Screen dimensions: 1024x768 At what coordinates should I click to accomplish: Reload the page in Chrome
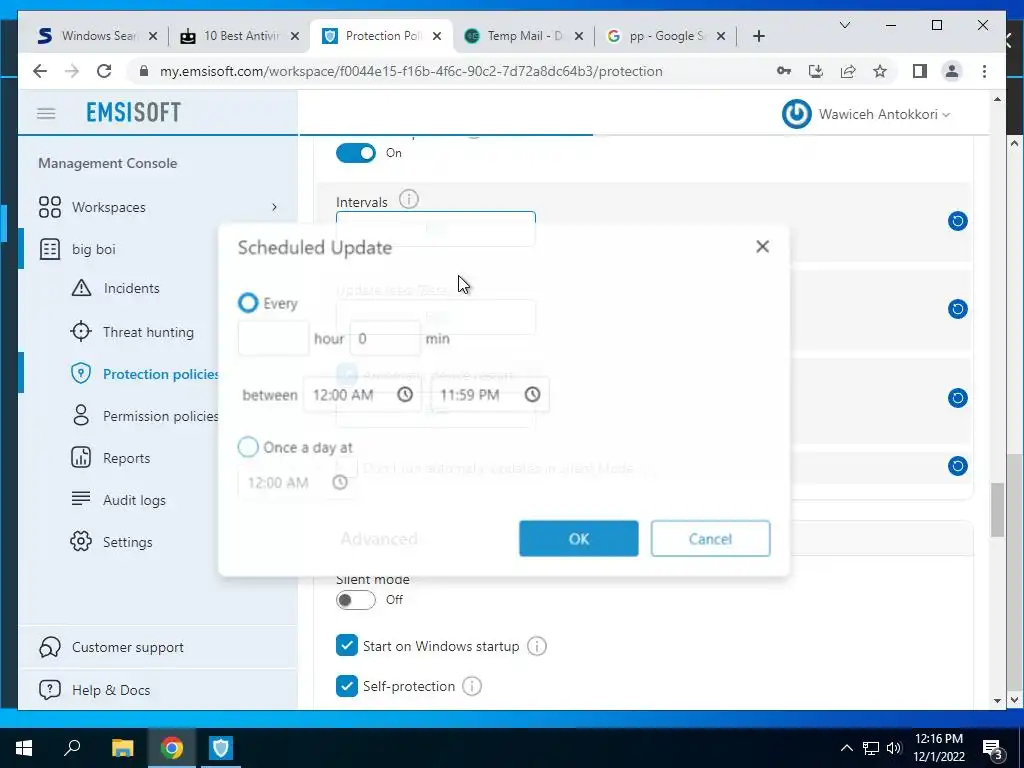click(x=104, y=71)
